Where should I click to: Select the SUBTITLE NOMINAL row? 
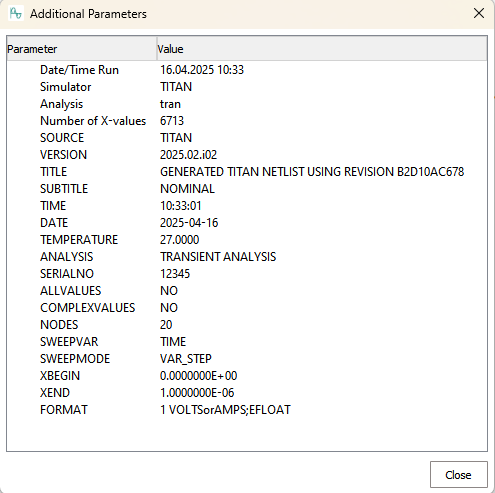click(x=247, y=189)
